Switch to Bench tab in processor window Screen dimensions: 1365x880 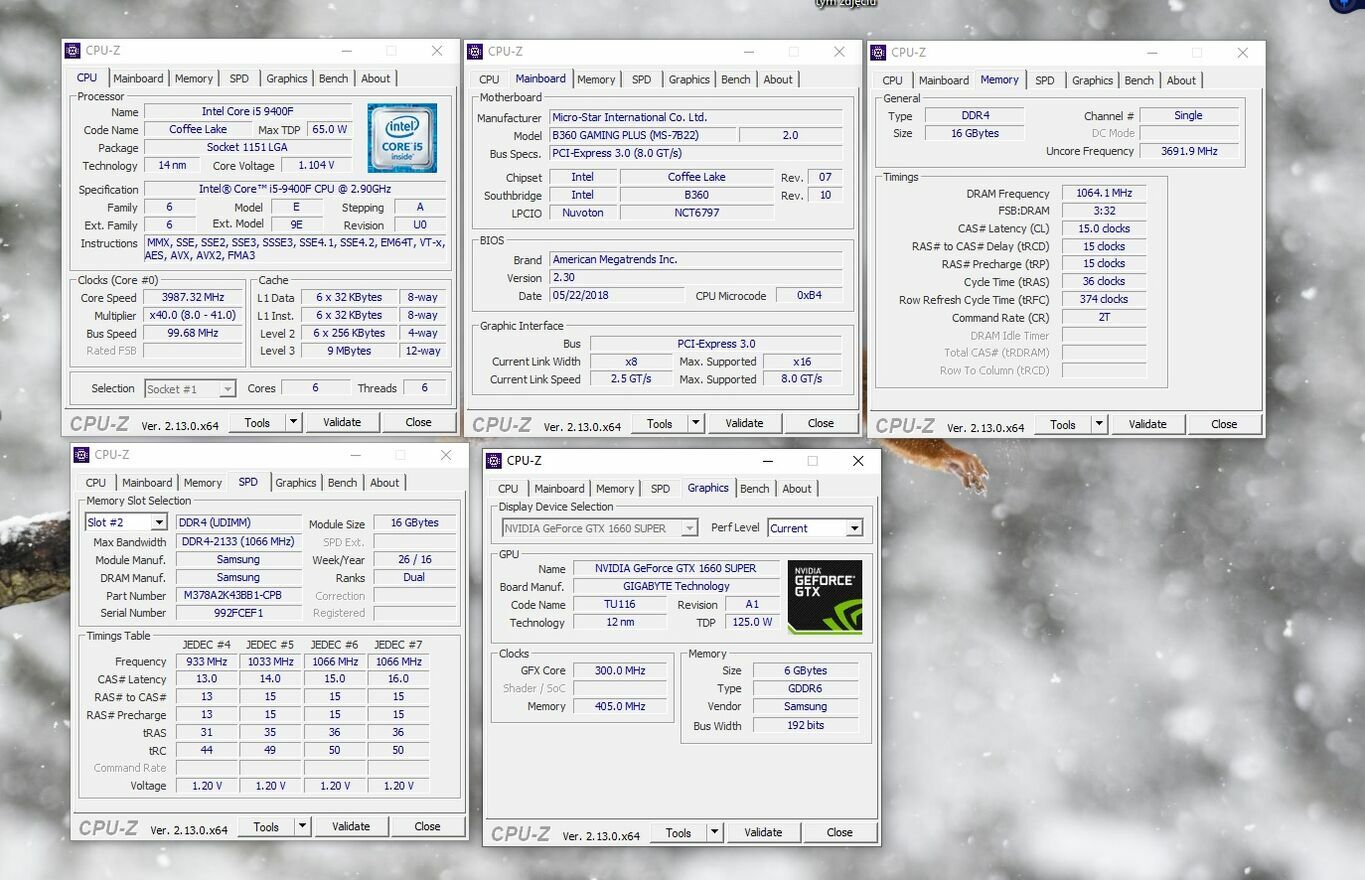pos(333,78)
